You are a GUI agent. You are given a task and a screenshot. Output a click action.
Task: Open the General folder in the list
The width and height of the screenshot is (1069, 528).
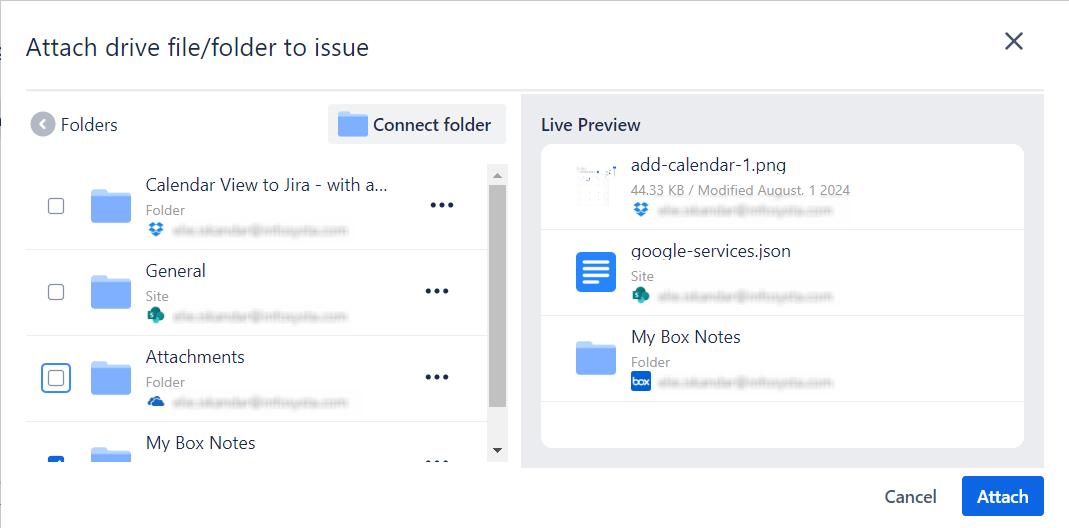(x=176, y=271)
